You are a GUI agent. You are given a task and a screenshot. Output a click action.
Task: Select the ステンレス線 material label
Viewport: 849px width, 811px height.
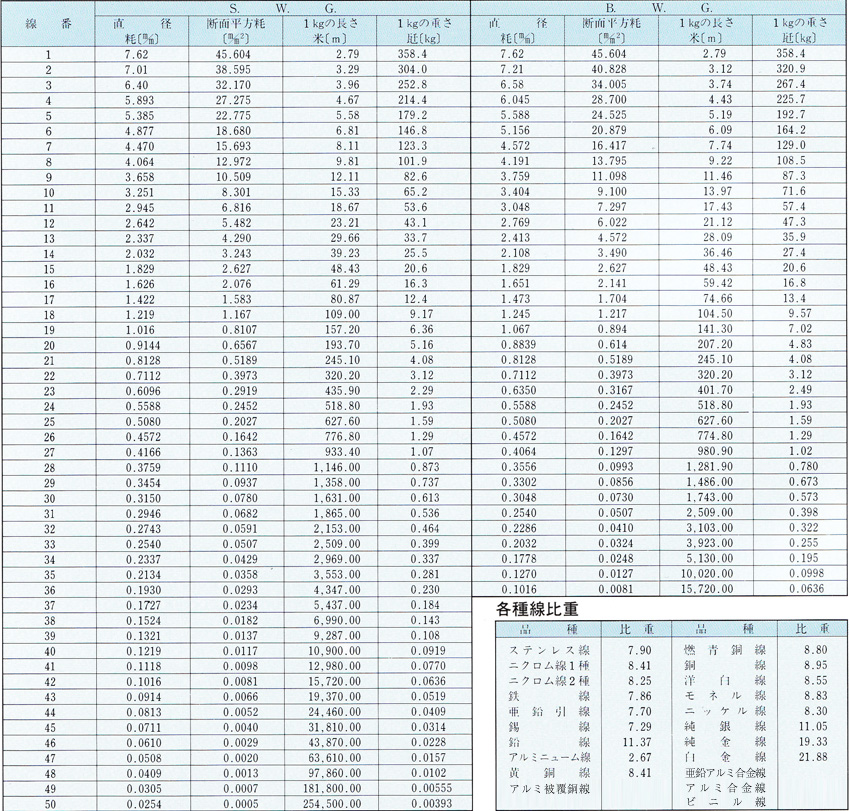pyautogui.click(x=549, y=650)
